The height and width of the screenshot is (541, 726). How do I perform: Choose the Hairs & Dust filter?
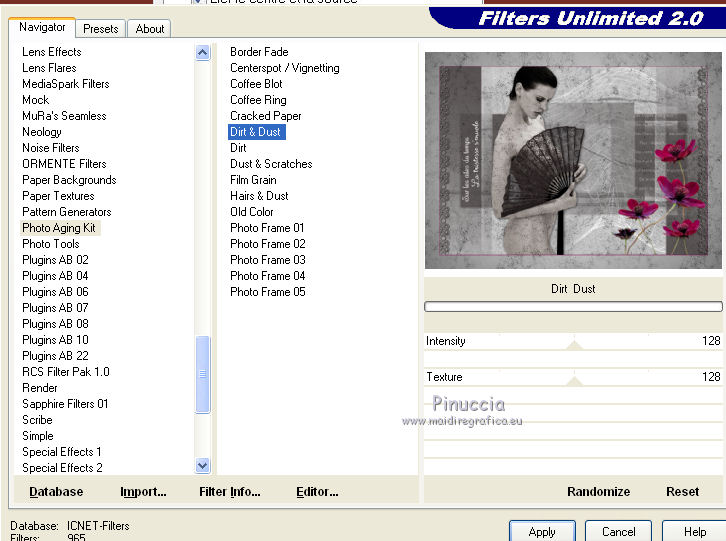(x=259, y=196)
